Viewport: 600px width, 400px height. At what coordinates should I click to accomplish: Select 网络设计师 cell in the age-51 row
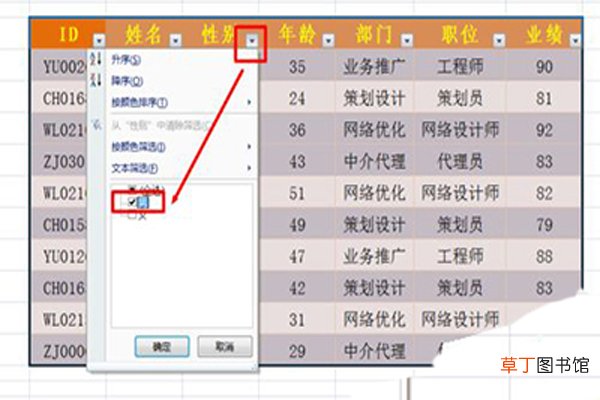[460, 193]
